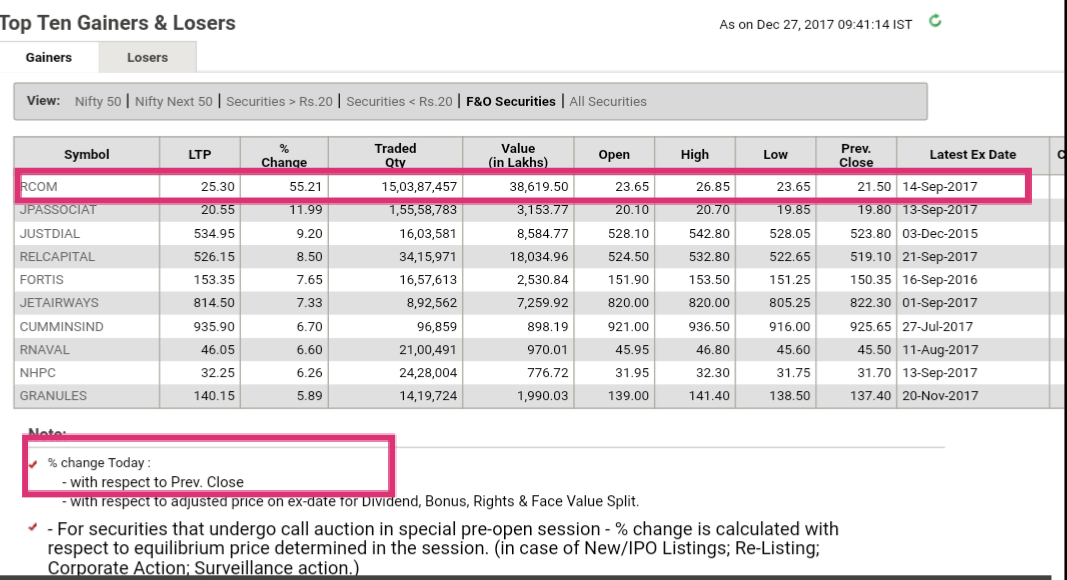Click the As on Dec 27, 2017 timestamp
1067x580 pixels.
815,25
